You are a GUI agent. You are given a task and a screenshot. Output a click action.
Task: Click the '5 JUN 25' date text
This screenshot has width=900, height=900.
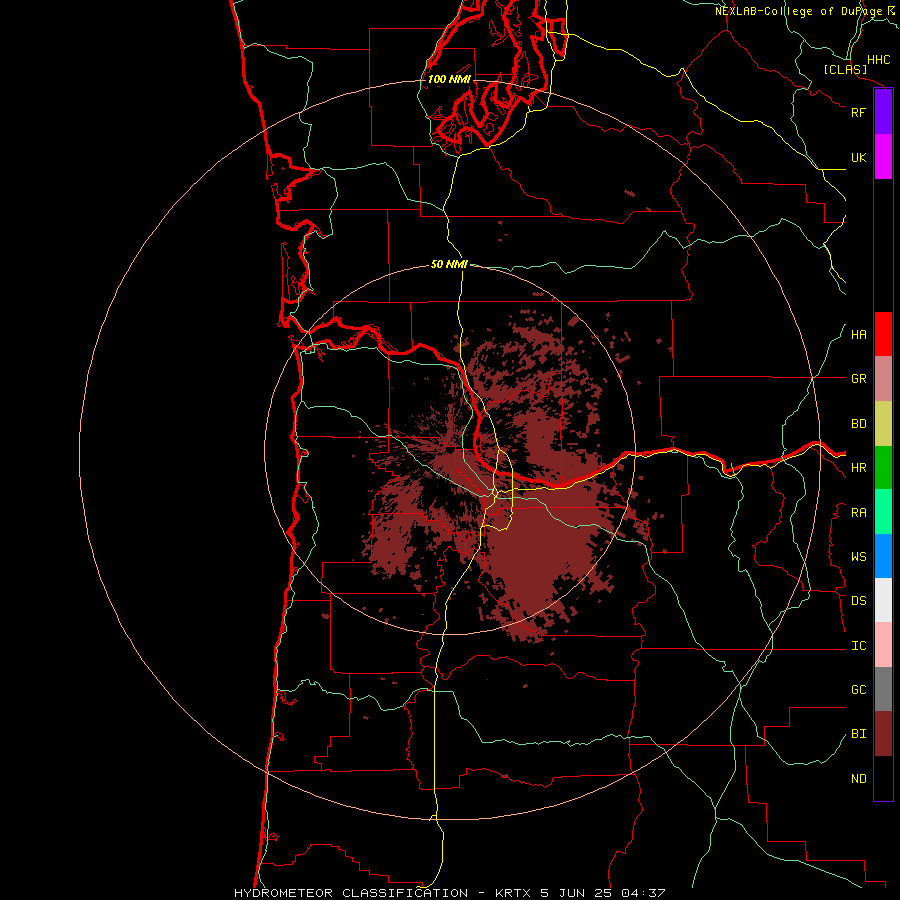click(576, 893)
